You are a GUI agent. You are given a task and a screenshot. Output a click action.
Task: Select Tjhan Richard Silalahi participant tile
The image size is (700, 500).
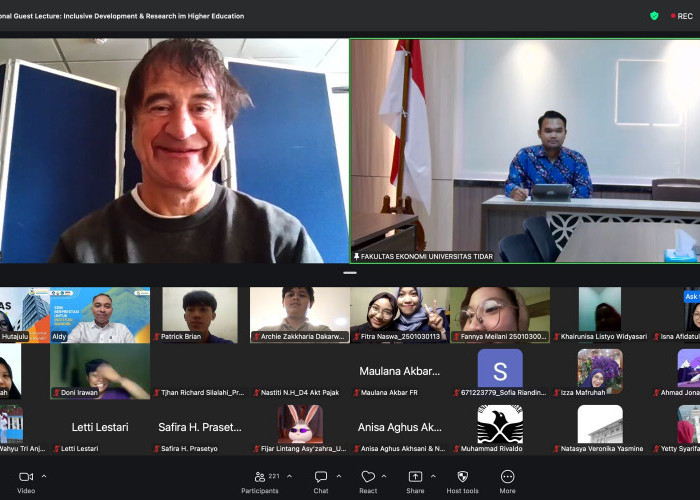pos(200,371)
